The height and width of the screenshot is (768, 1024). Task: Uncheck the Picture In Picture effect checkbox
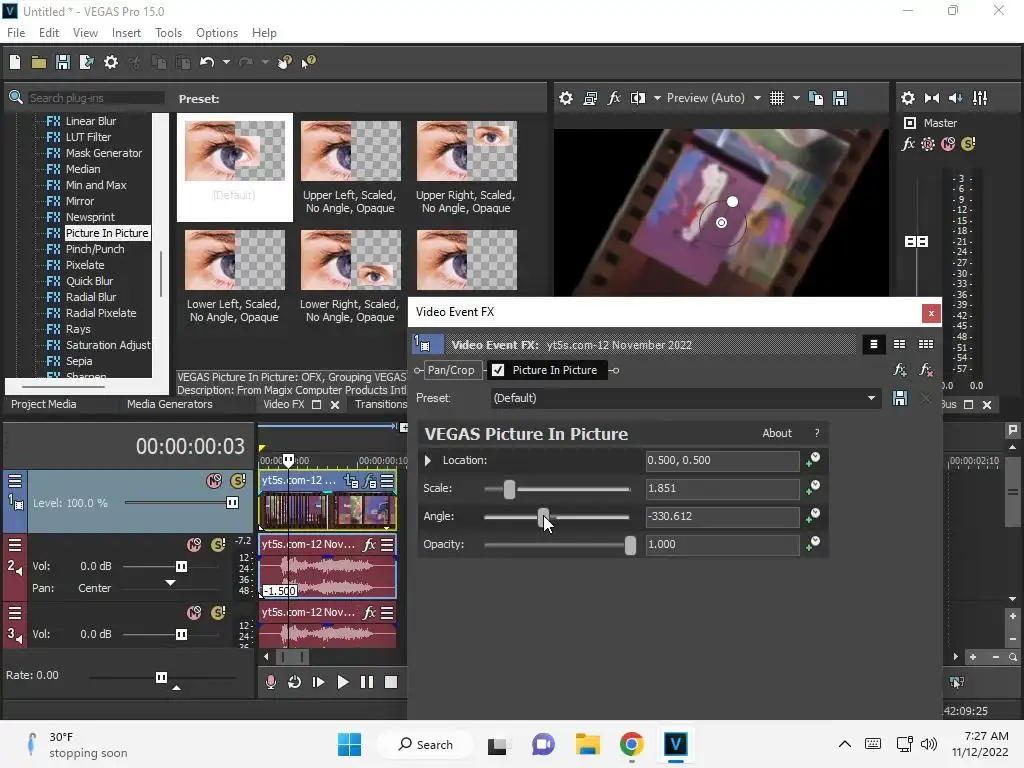click(x=498, y=370)
